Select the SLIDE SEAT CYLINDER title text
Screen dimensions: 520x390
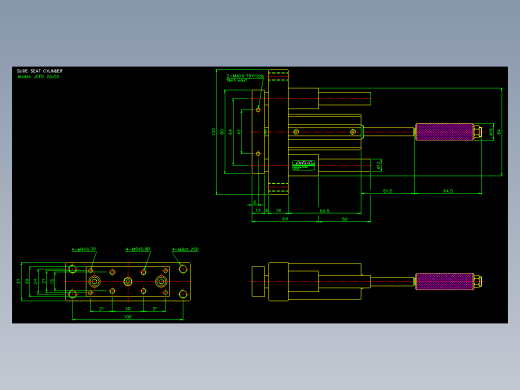[40, 71]
